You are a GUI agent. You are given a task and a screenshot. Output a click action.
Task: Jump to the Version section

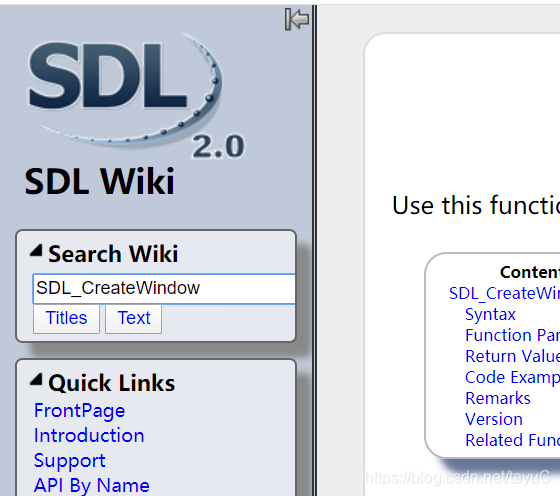[x=494, y=419]
